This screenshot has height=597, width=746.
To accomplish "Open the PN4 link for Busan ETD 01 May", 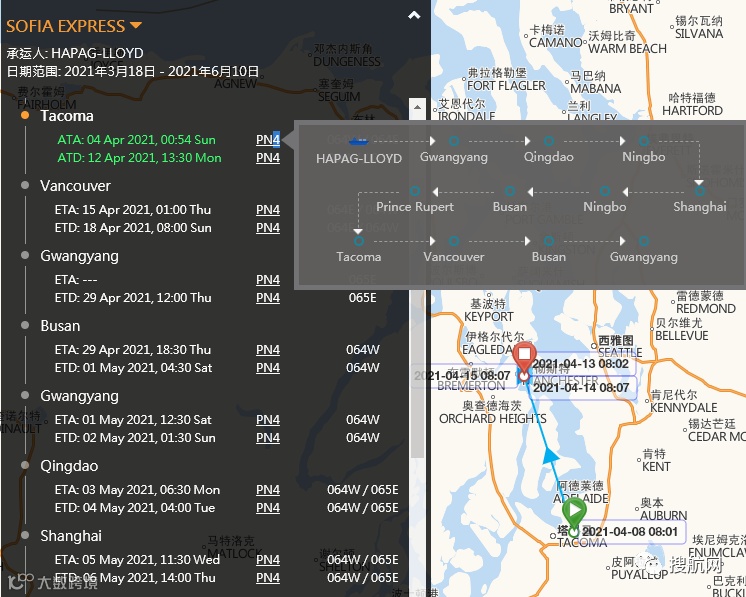I will click(x=268, y=367).
